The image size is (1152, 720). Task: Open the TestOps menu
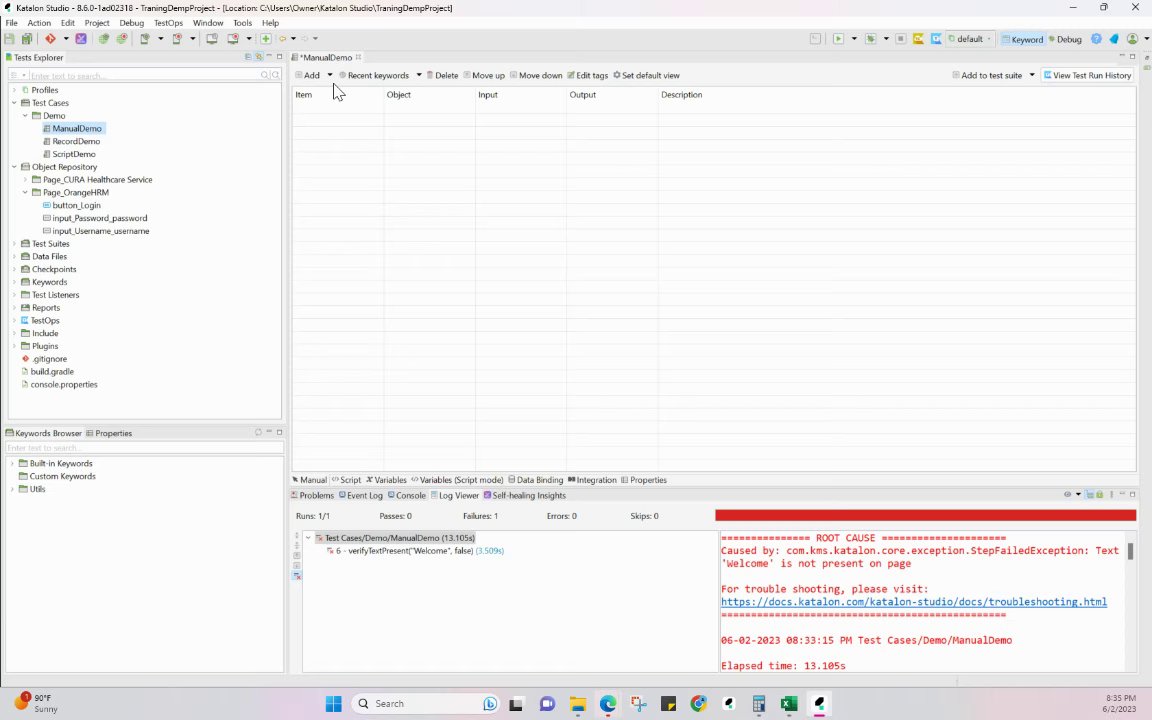point(168,23)
